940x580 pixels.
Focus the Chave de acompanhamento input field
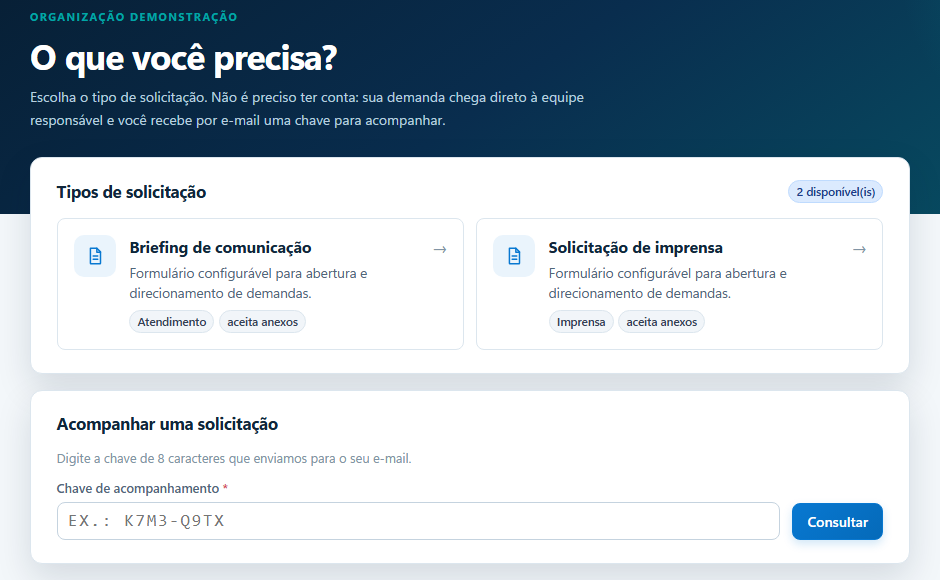418,521
